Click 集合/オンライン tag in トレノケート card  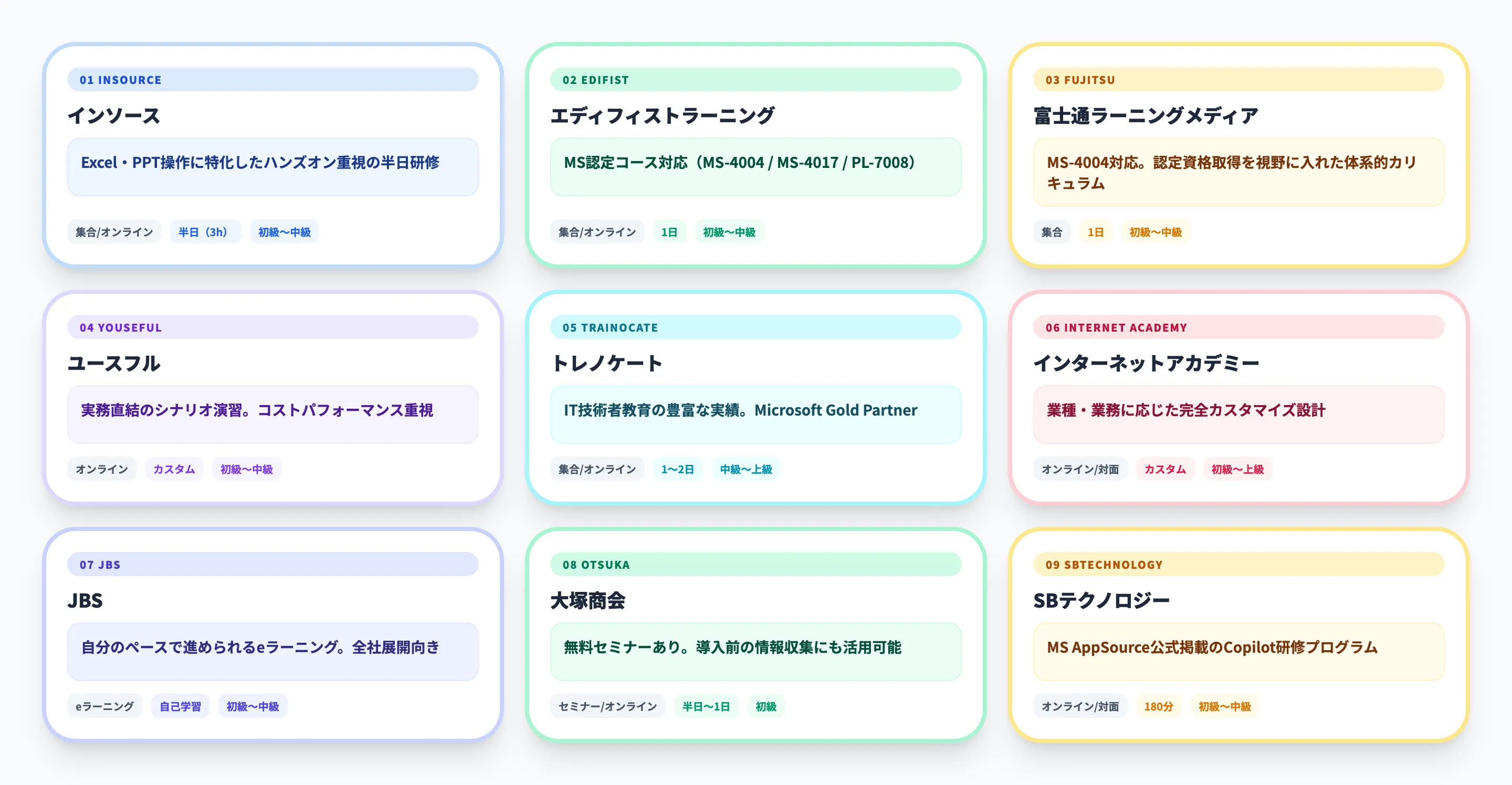(597, 469)
